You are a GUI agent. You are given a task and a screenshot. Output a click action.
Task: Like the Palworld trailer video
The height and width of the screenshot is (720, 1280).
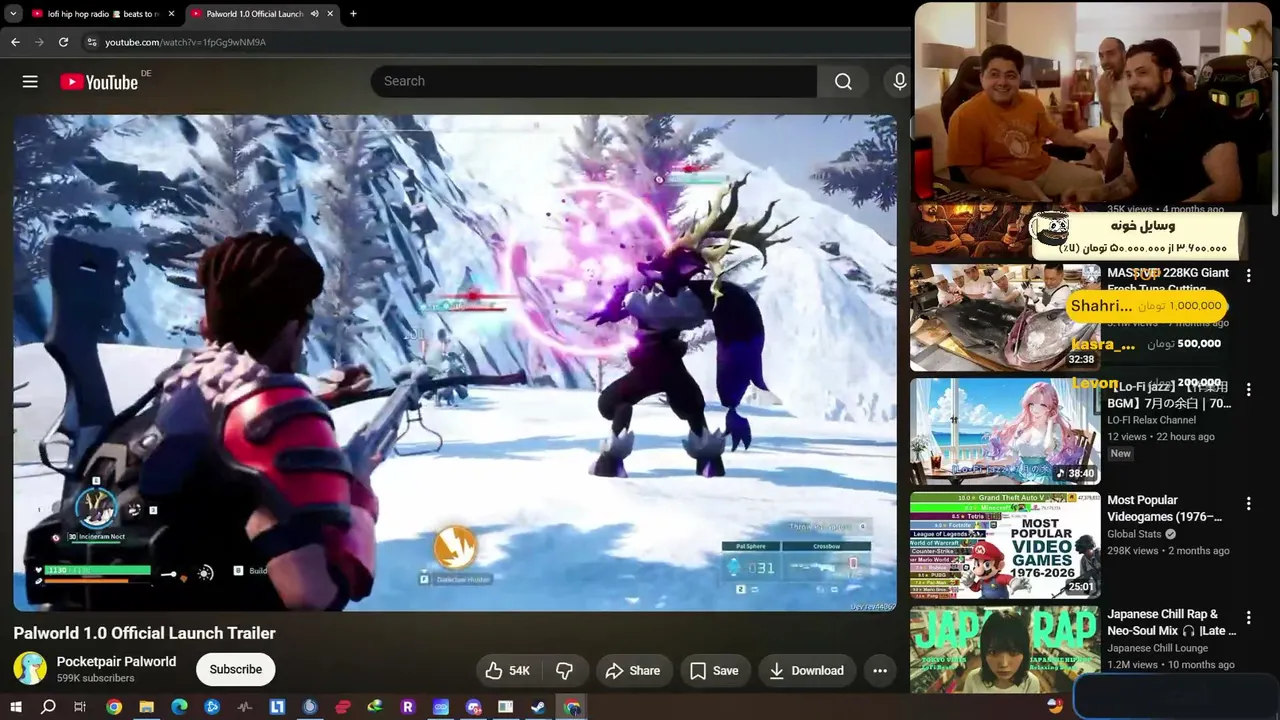(x=508, y=670)
